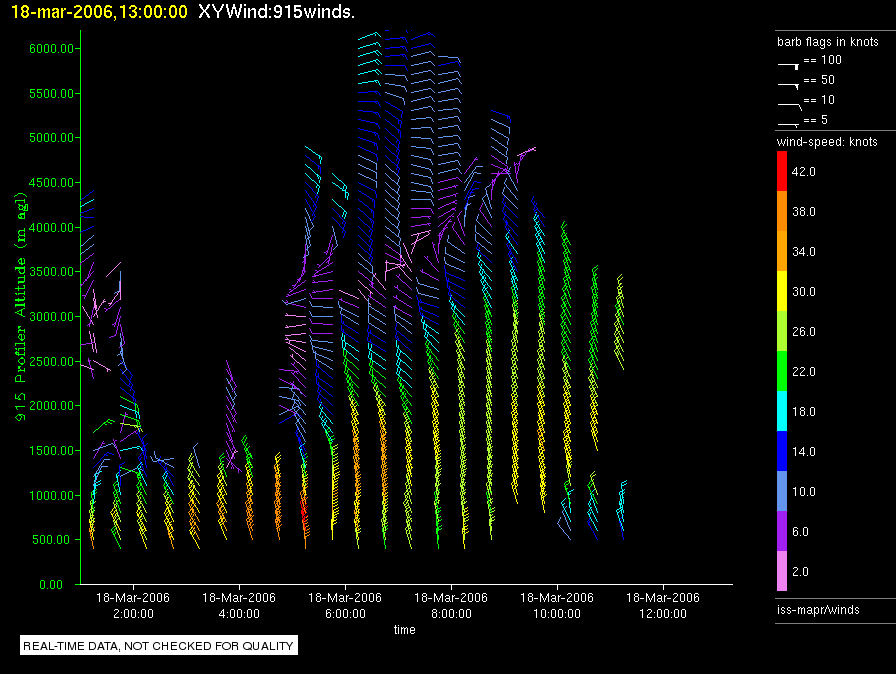Click the 100-knot barb flag symbol

789,63
